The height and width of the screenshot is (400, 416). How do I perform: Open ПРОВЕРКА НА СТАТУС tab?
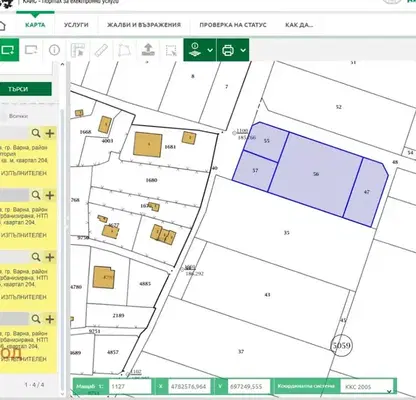[x=233, y=25]
